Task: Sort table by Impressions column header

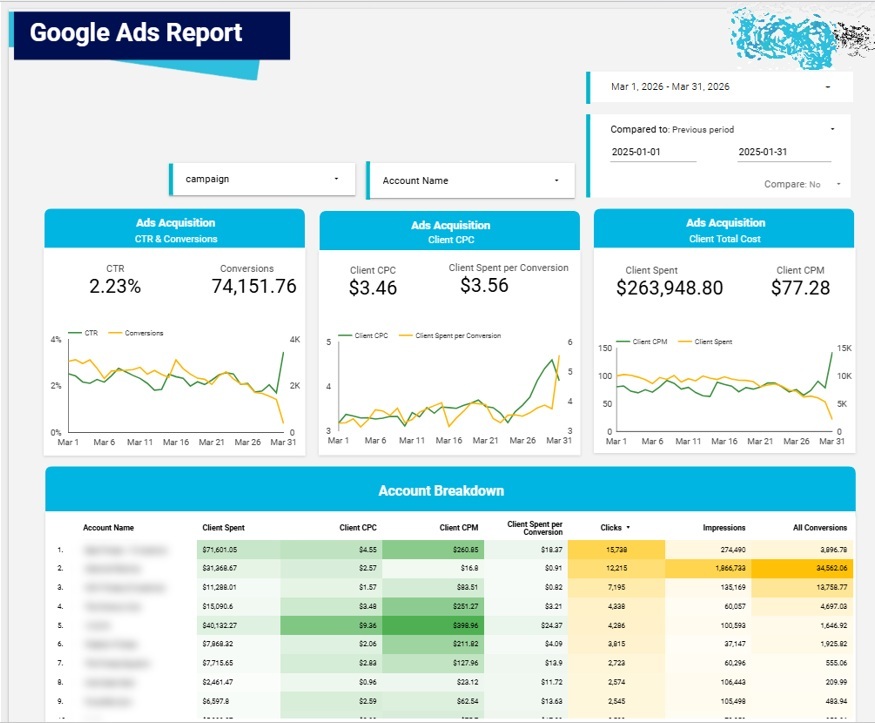Action: pyautogui.click(x=724, y=528)
